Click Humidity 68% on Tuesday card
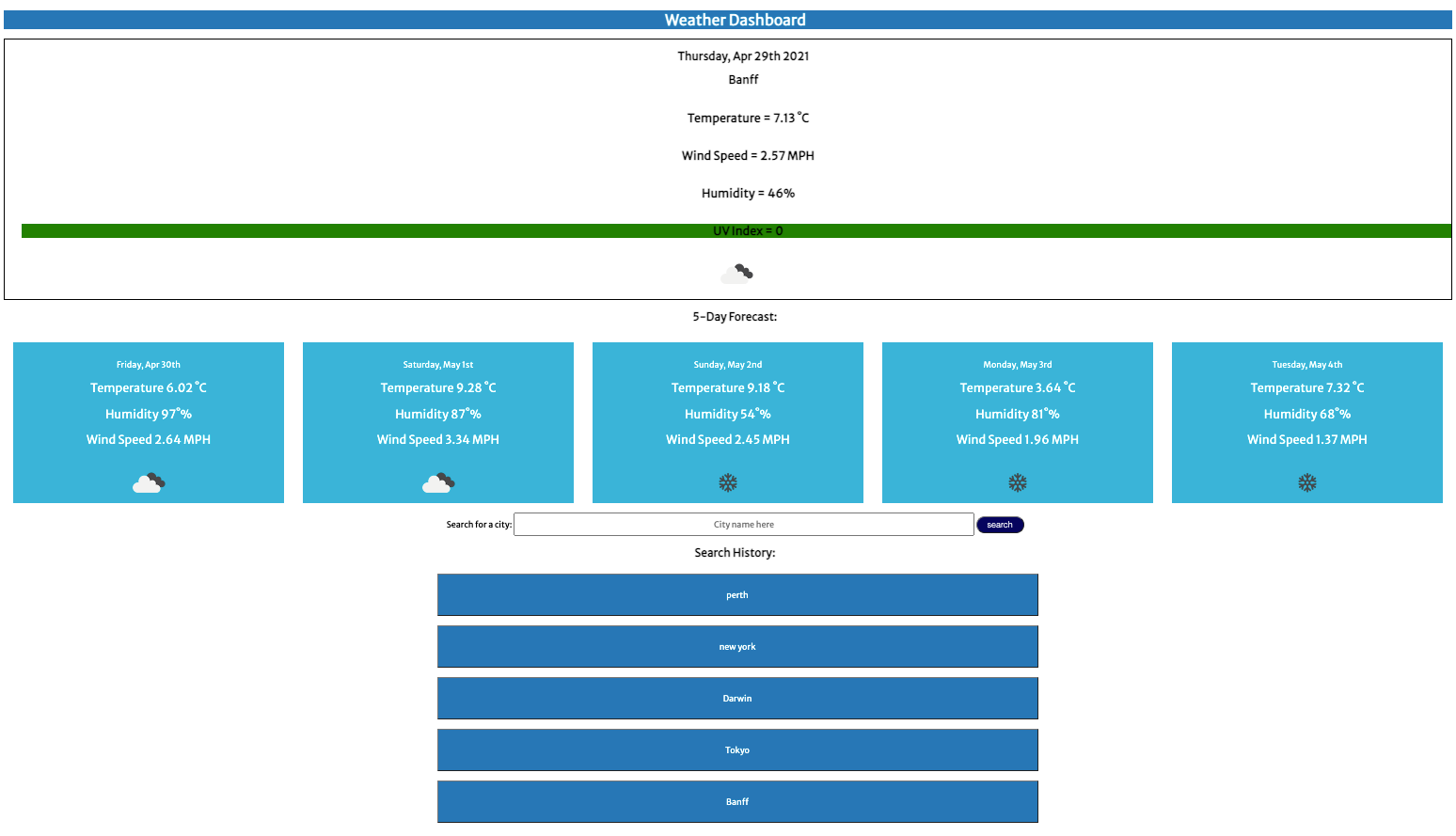 1307,414
